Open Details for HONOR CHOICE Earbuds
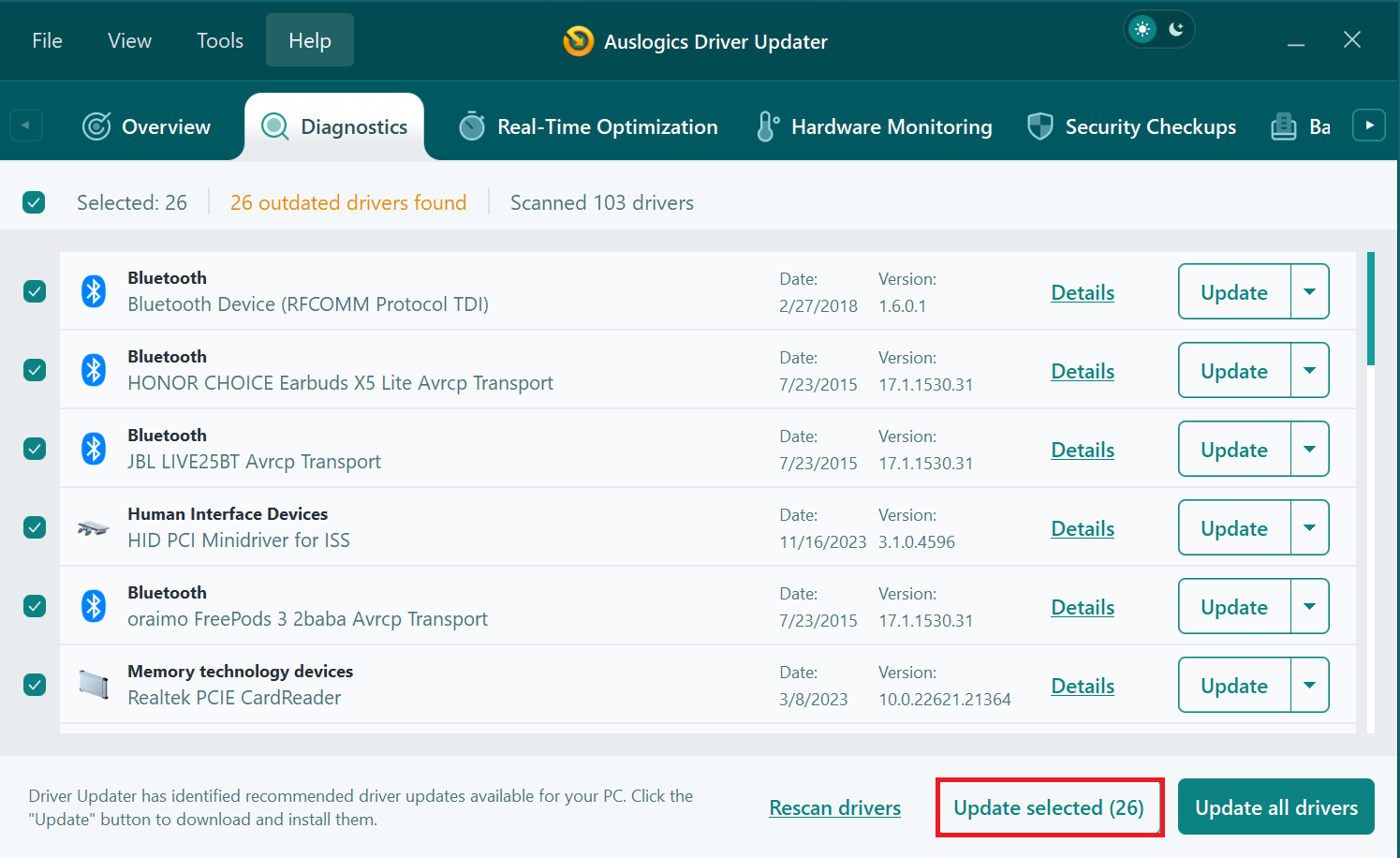Image resolution: width=1400 pixels, height=858 pixels. [x=1083, y=371]
